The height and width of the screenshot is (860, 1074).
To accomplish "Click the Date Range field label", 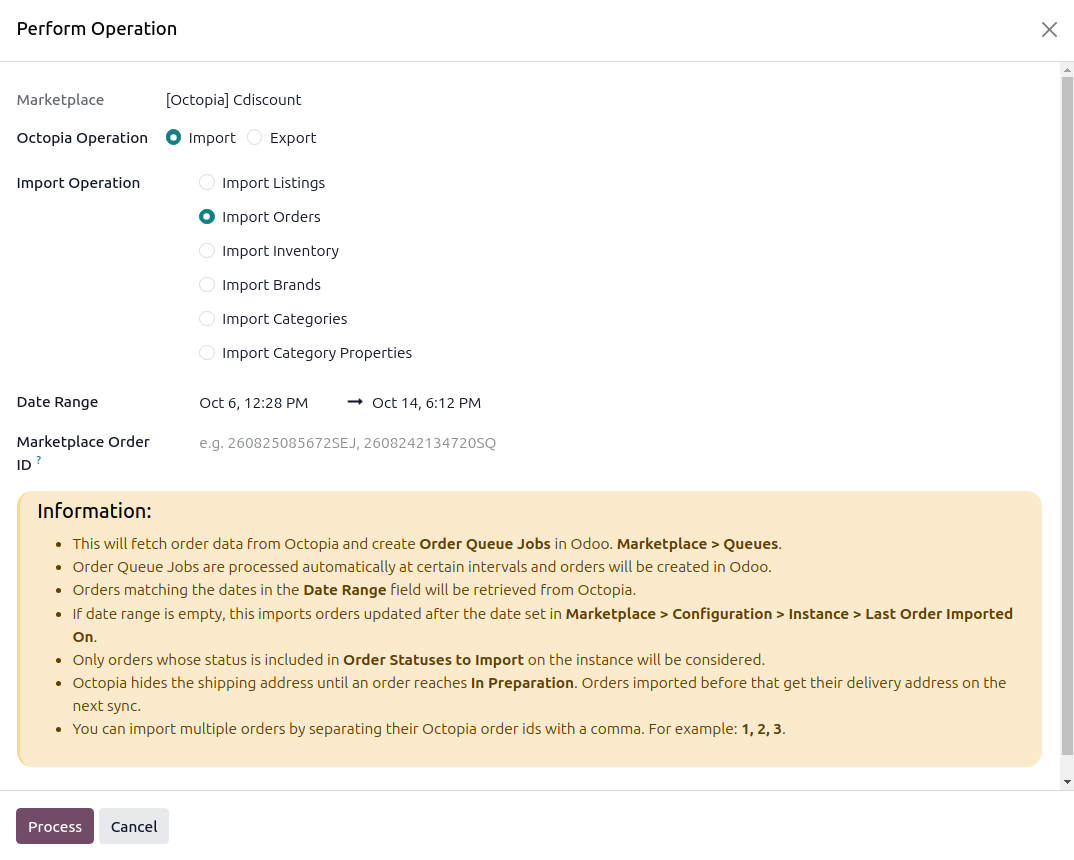I will pos(58,402).
